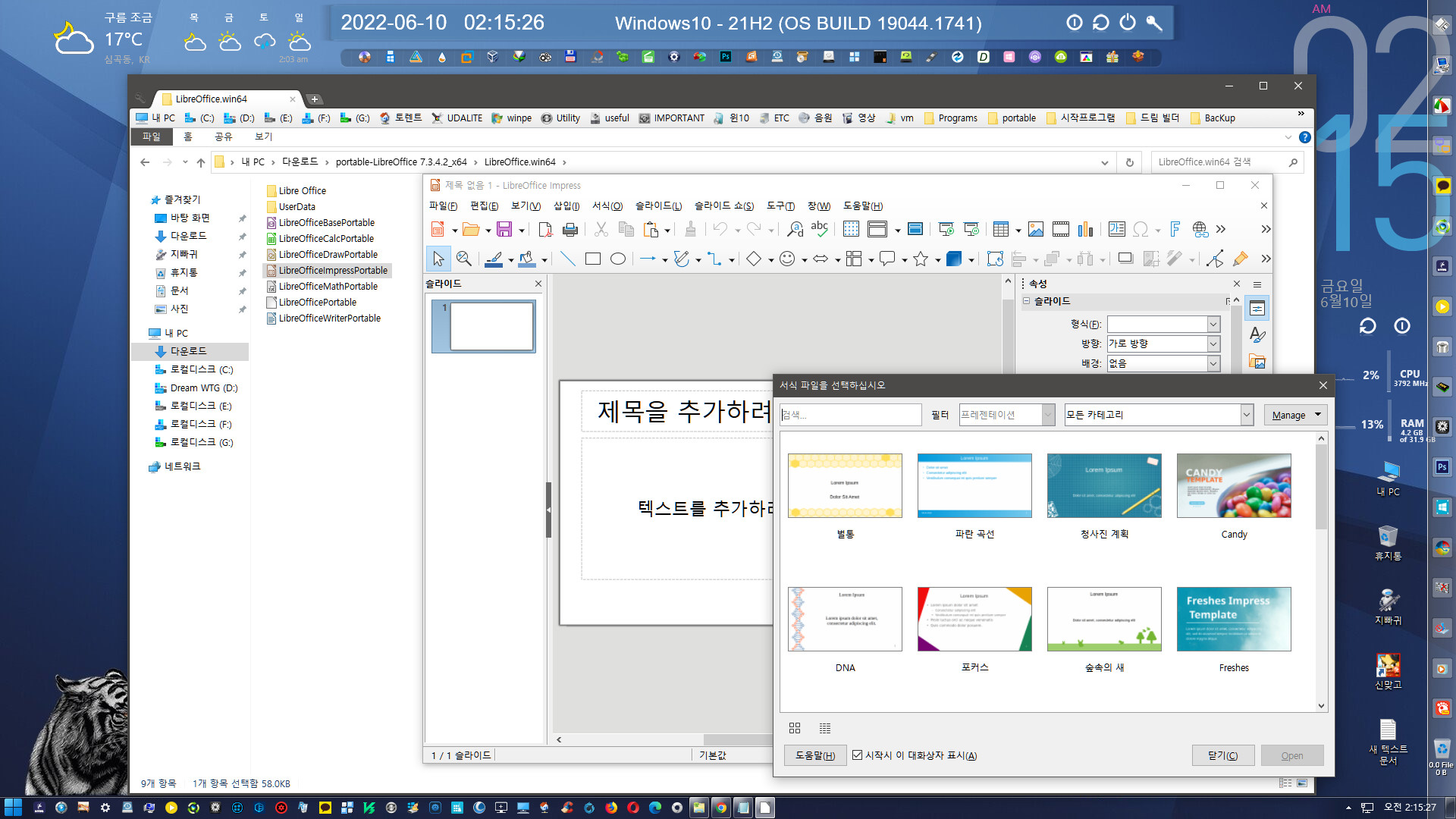The image size is (1456, 819).
Task: Expand the Save icon dropdown arrow
Action: 522,231
